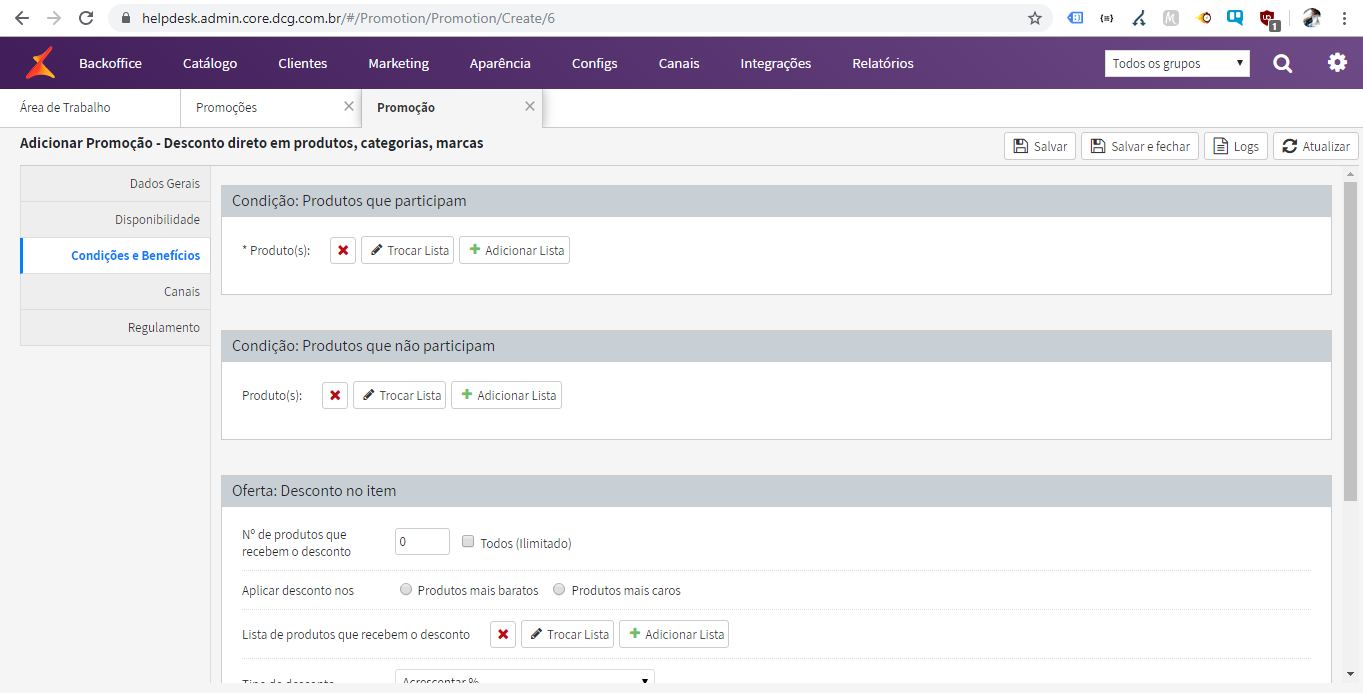1363x693 pixels.
Task: Remove list of products receiving discount red X
Action: point(503,634)
